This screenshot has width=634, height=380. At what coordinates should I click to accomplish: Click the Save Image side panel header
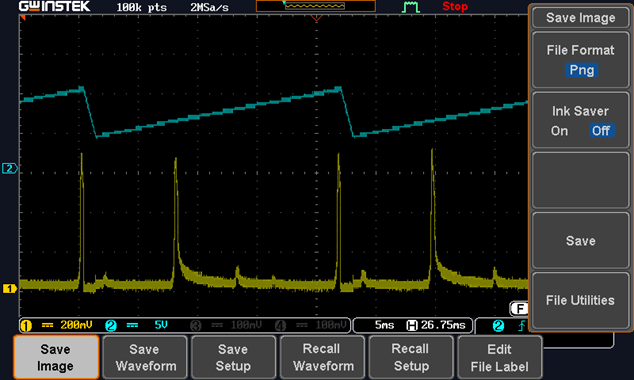pyautogui.click(x=581, y=18)
